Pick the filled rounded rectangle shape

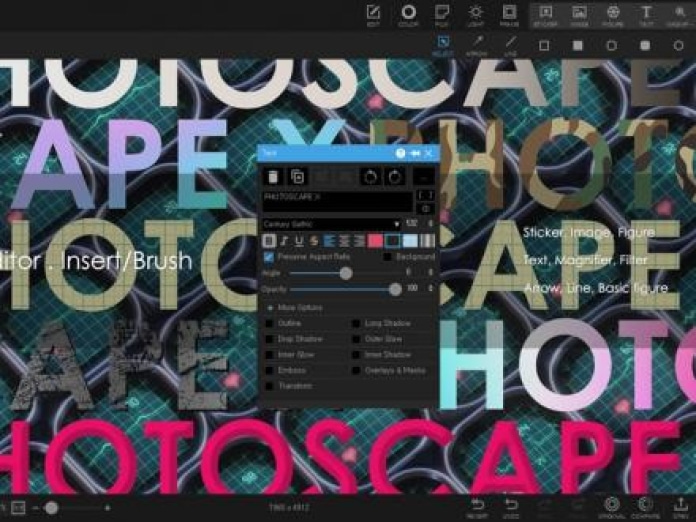pos(645,45)
